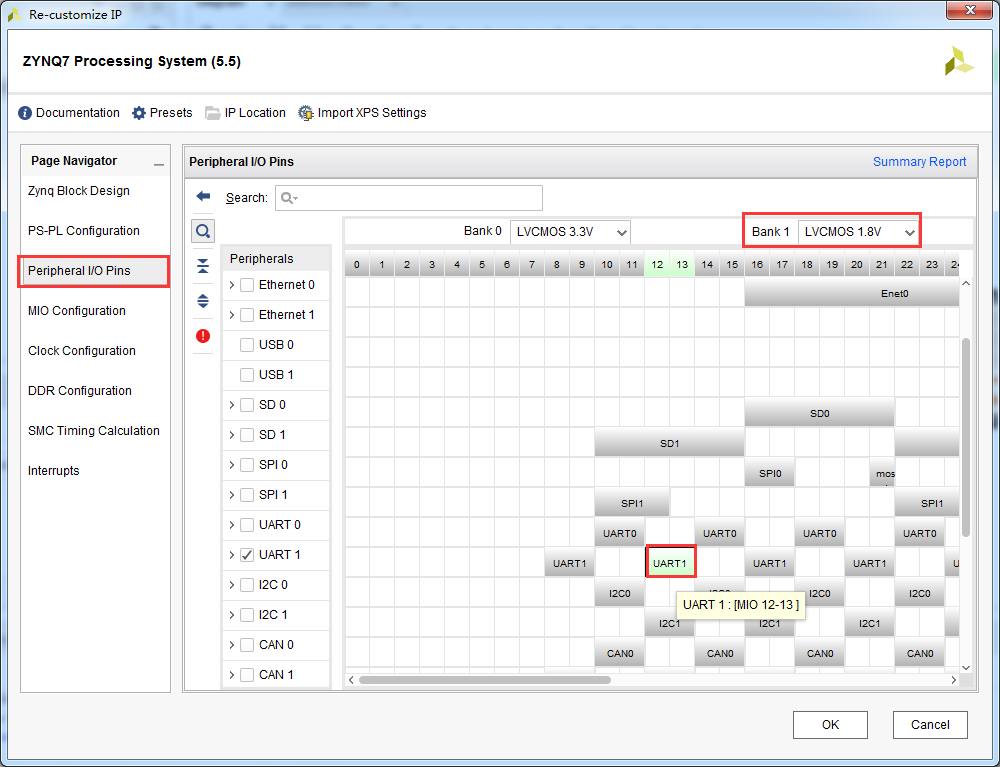
Task: Collapse the Page Navigator panel
Action: click(159, 164)
